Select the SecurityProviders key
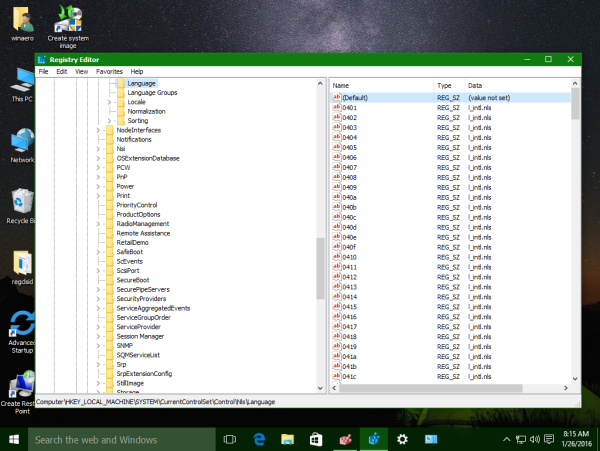Image resolution: width=600 pixels, height=451 pixels. (x=141, y=299)
